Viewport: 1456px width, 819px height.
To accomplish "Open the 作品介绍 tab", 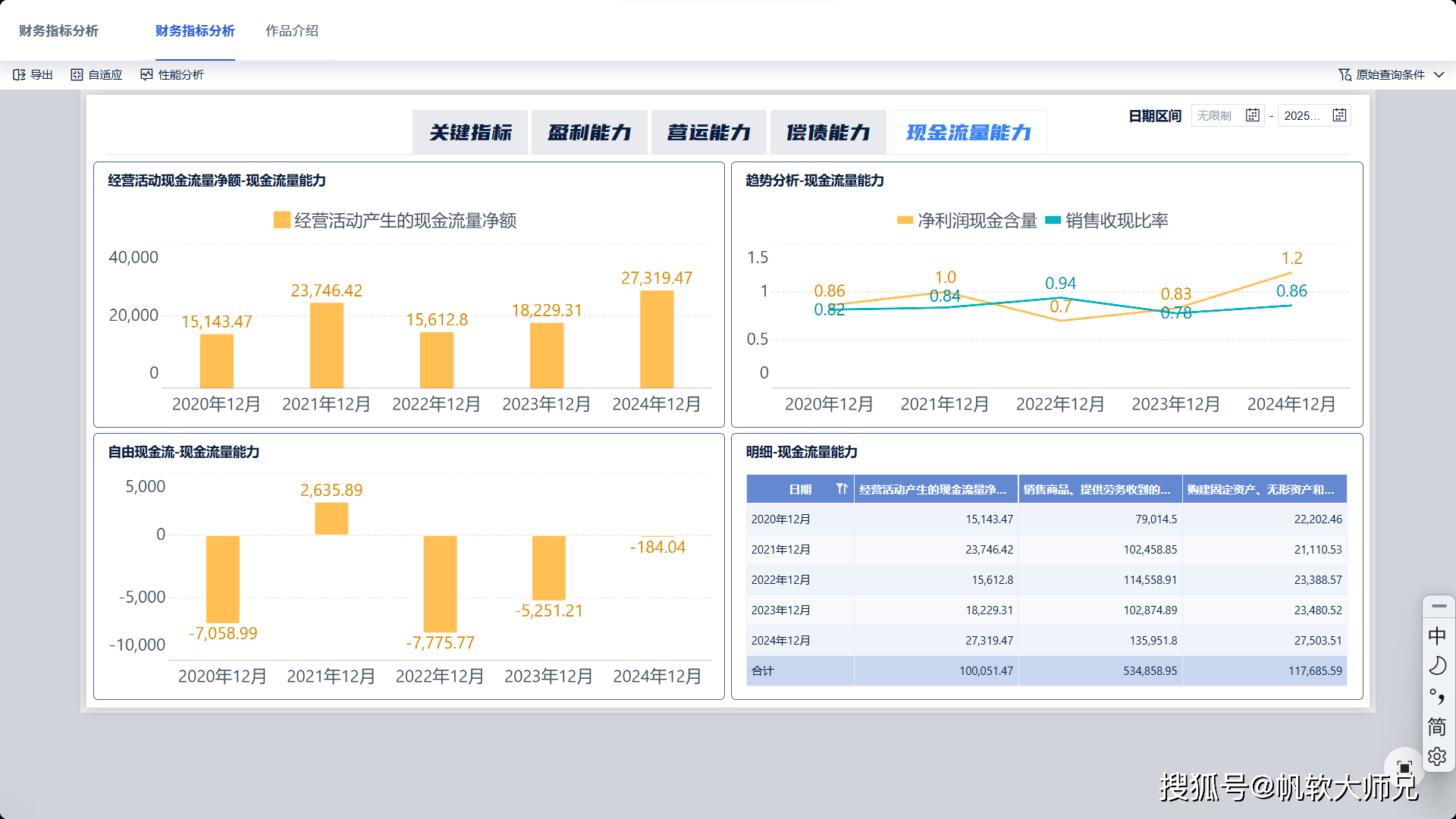I will click(292, 31).
